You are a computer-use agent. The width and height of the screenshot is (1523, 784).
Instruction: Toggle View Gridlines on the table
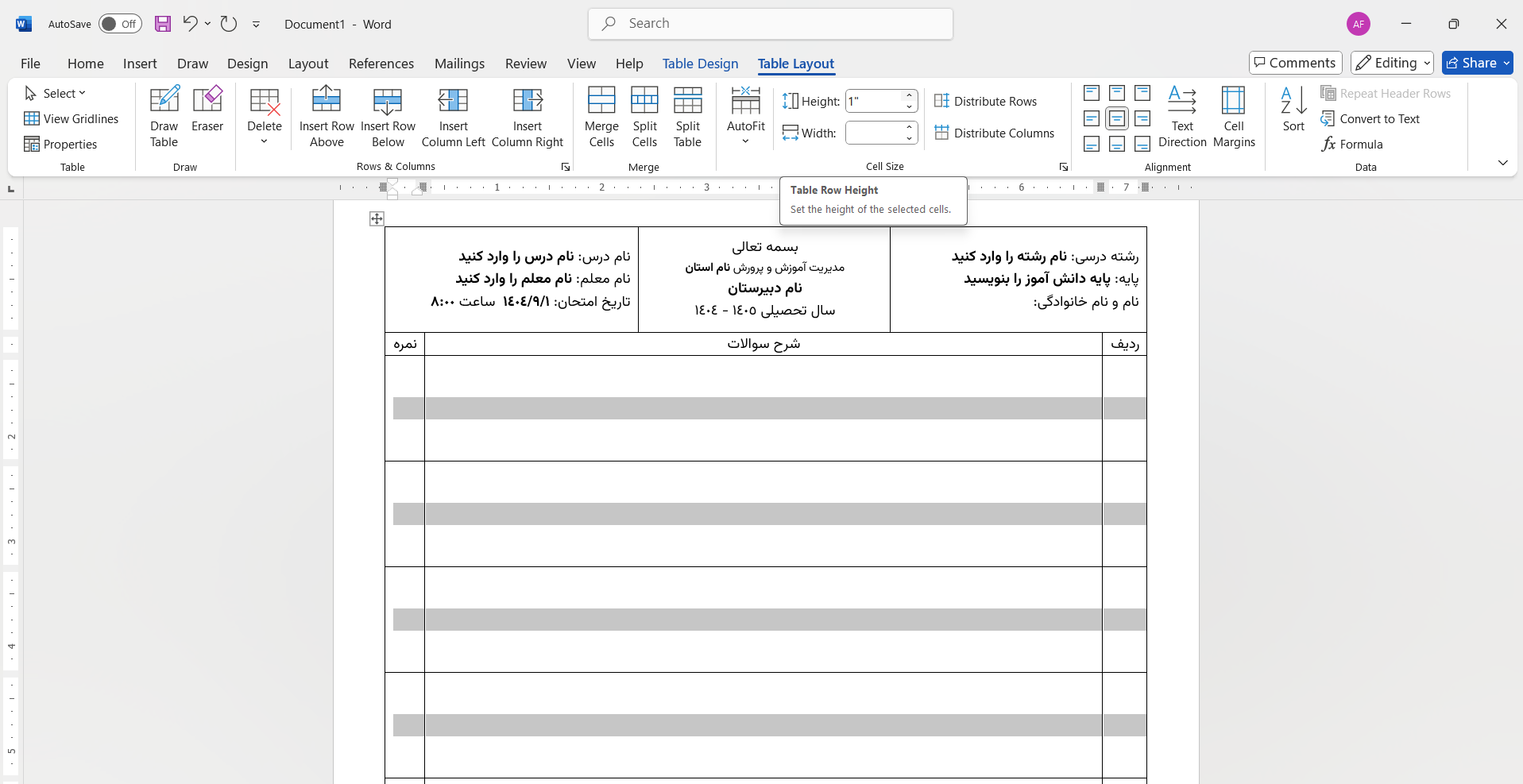pyautogui.click(x=71, y=119)
